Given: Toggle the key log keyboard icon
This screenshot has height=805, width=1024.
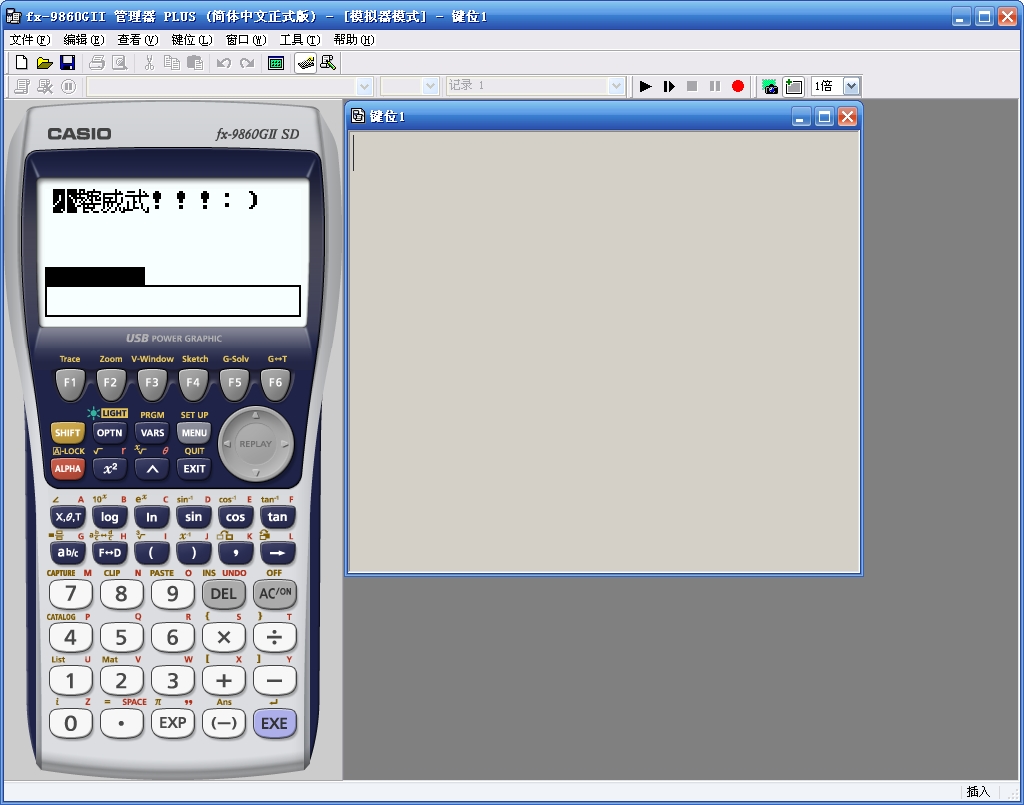Looking at the screenshot, I should (306, 63).
